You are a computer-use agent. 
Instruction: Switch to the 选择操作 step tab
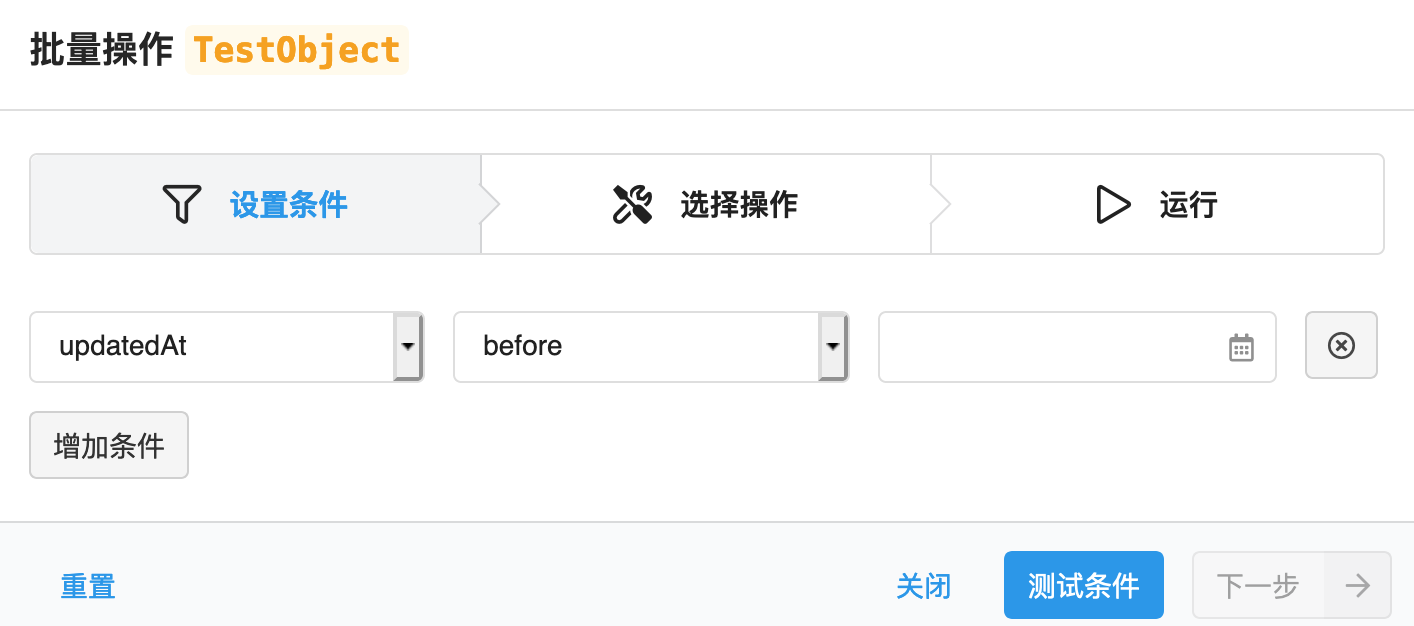(705, 203)
